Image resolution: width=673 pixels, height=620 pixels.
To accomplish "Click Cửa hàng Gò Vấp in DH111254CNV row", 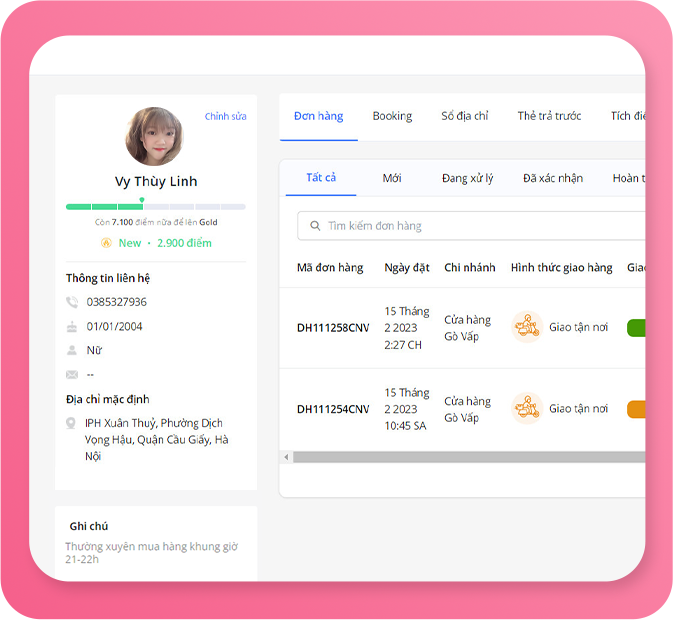I will [x=467, y=409].
